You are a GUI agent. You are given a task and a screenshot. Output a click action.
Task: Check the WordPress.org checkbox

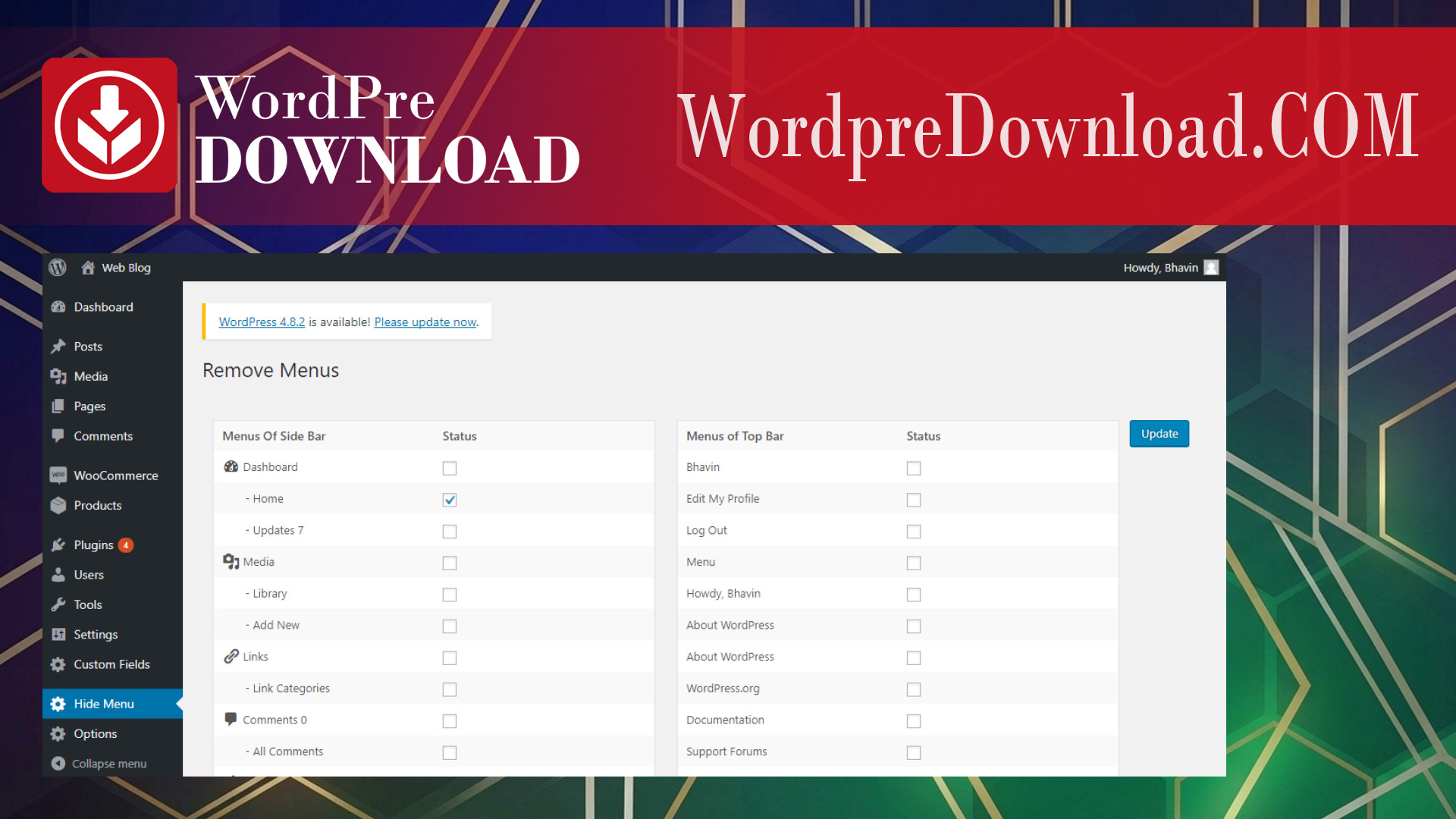914,689
